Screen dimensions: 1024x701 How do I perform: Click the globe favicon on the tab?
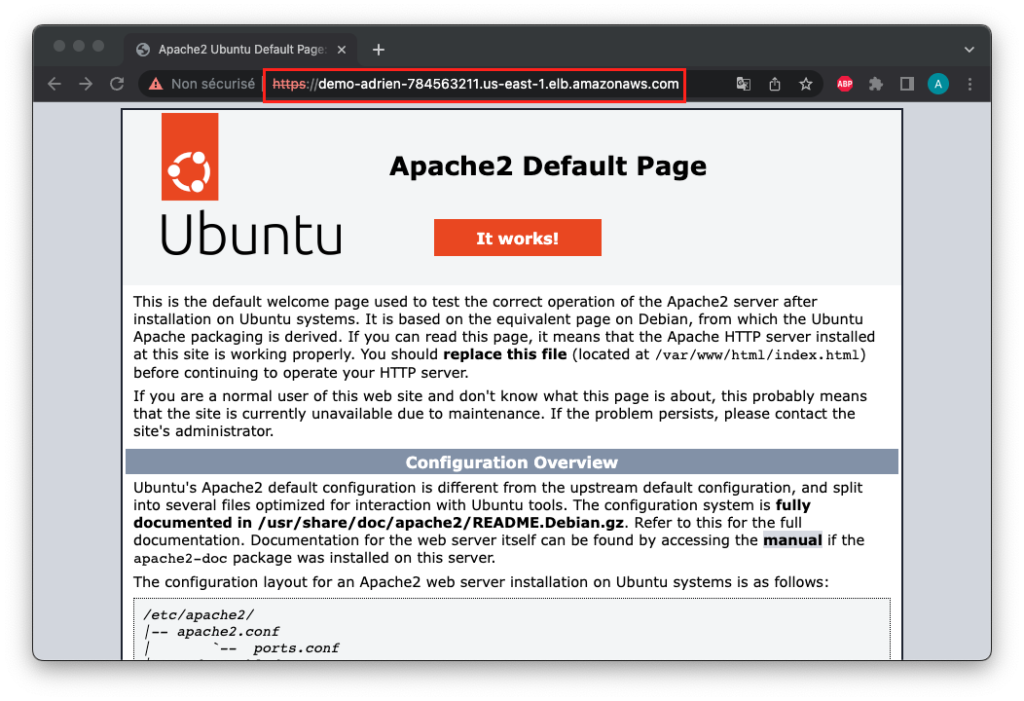[143, 50]
